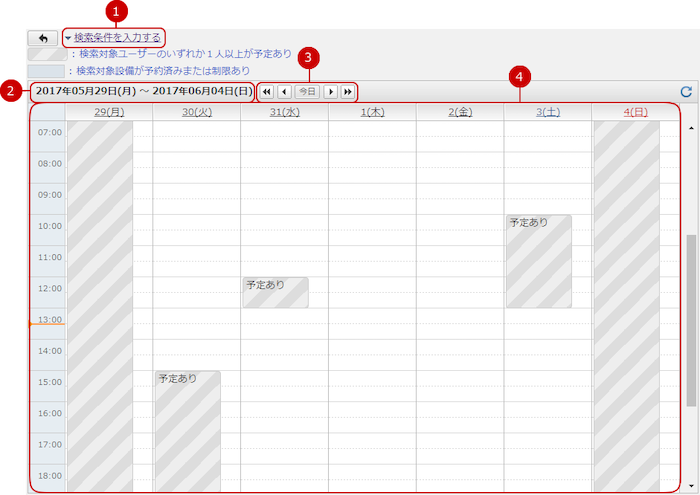Select the red 4(日) Sunday header
The image size is (700, 495).
point(635,112)
